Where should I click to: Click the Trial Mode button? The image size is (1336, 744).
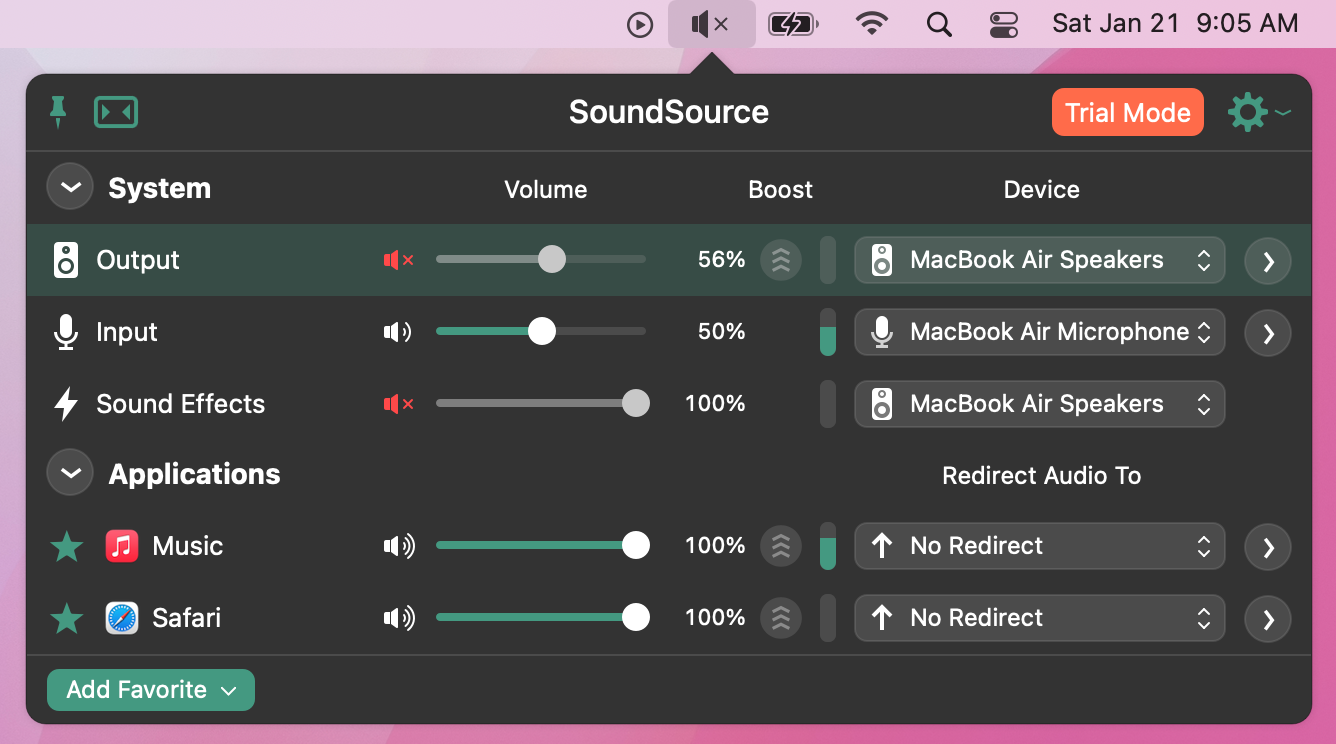[x=1127, y=113]
